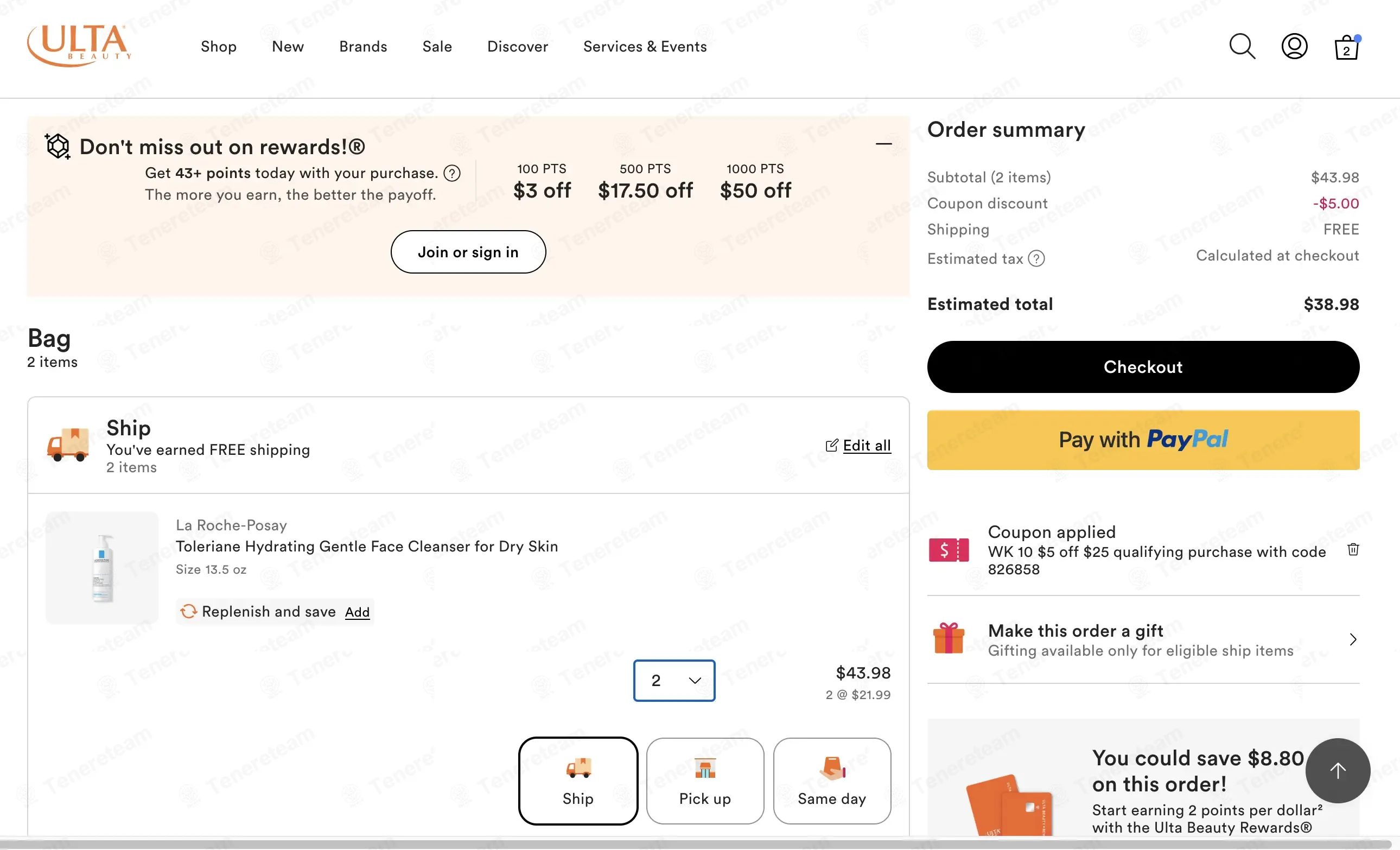The image size is (1400, 850).
Task: Click the Ulta Beauty Rewards credit card image
Action: click(1009, 804)
